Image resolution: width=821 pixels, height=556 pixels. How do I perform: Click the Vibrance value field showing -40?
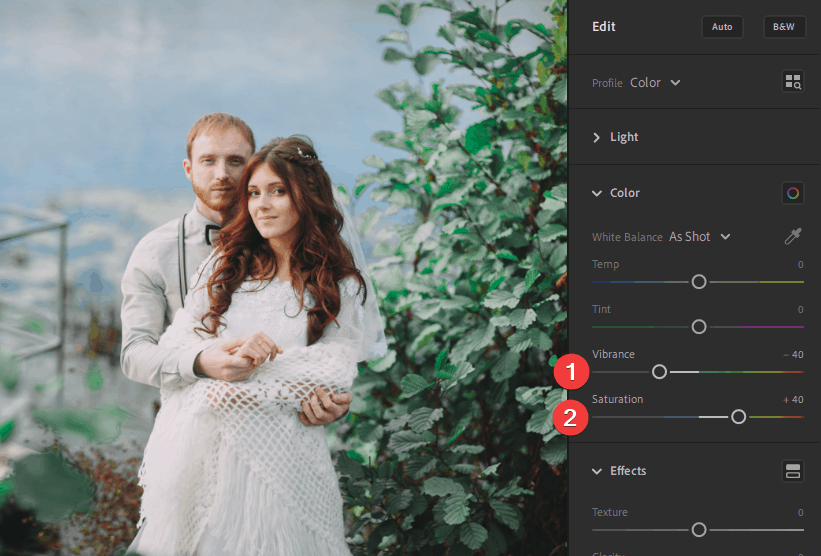click(793, 355)
